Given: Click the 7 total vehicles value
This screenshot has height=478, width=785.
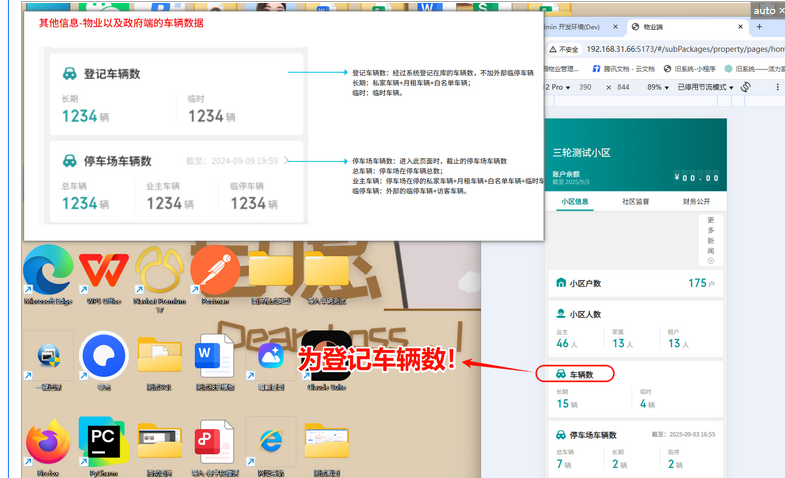Looking at the screenshot, I should 560,464.
